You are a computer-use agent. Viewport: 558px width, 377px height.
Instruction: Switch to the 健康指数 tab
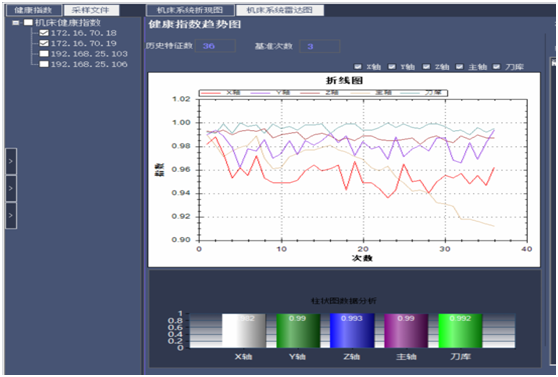(33, 10)
